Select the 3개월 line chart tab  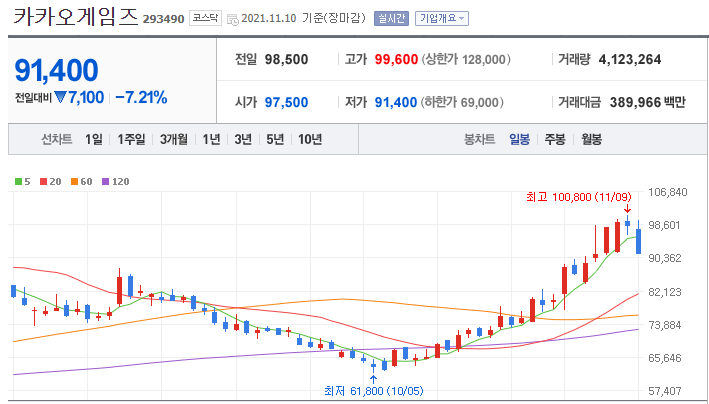pos(174,139)
